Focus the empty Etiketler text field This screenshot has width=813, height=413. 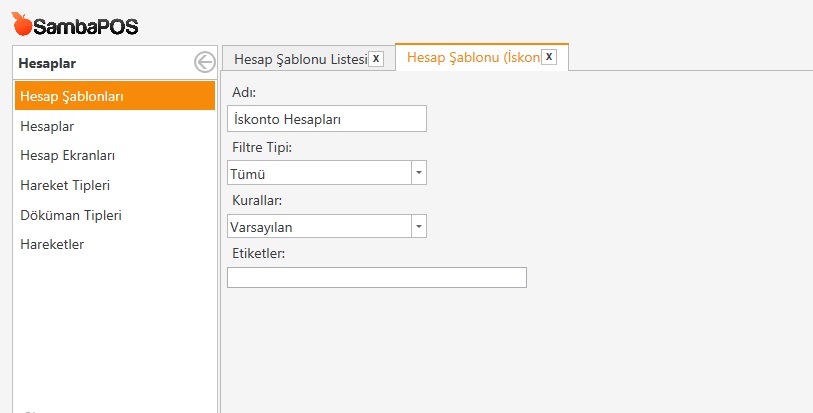(376, 277)
